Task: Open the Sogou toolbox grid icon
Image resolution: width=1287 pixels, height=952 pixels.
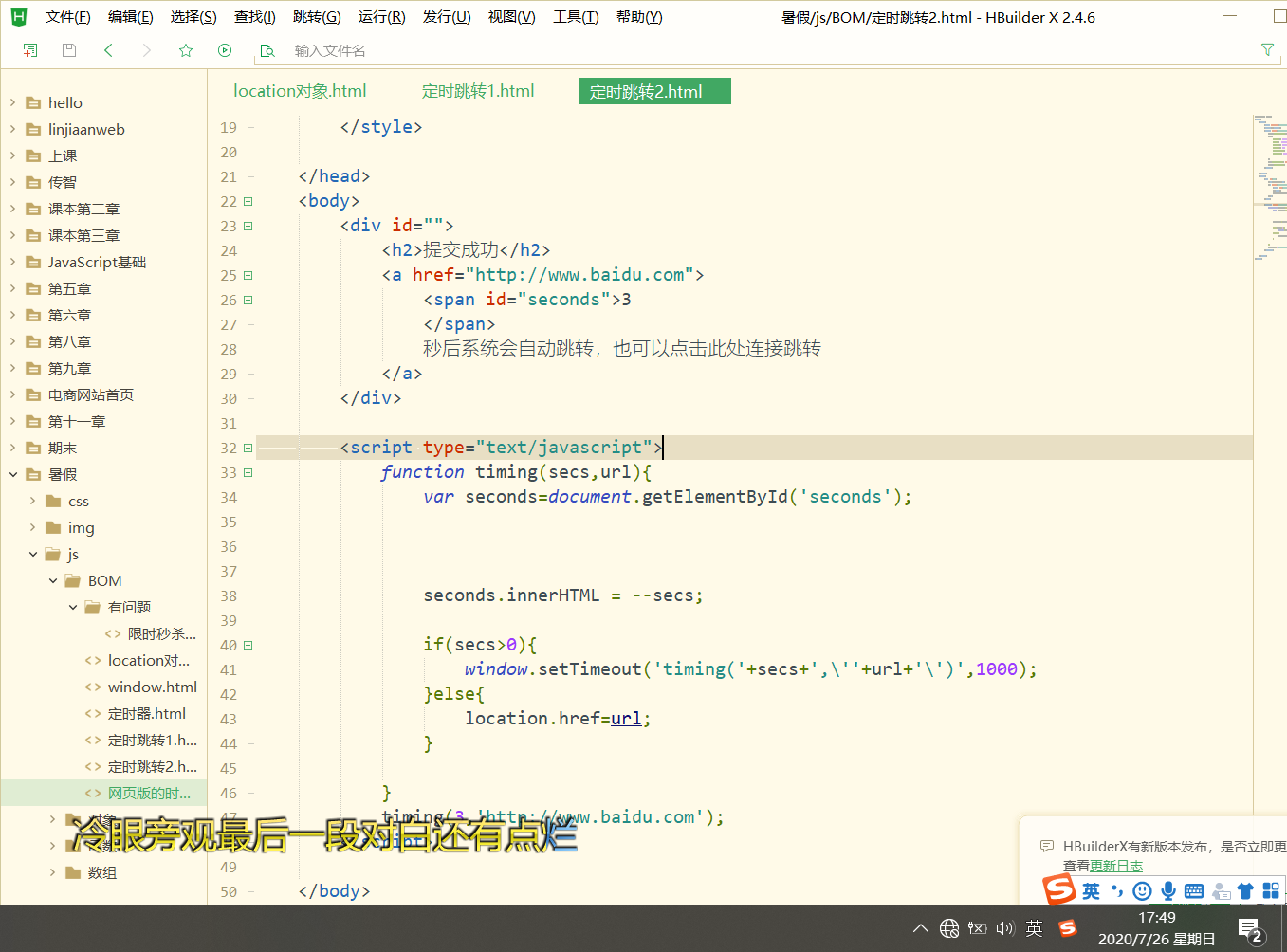Action: (x=1271, y=890)
